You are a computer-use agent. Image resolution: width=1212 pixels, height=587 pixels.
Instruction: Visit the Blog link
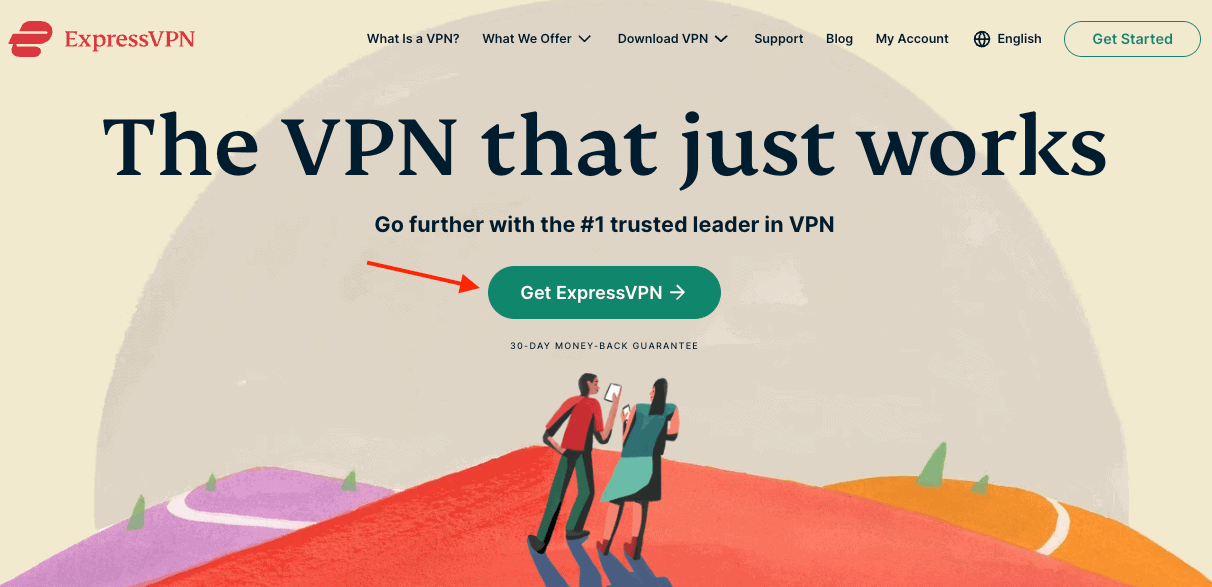pyautogui.click(x=840, y=39)
